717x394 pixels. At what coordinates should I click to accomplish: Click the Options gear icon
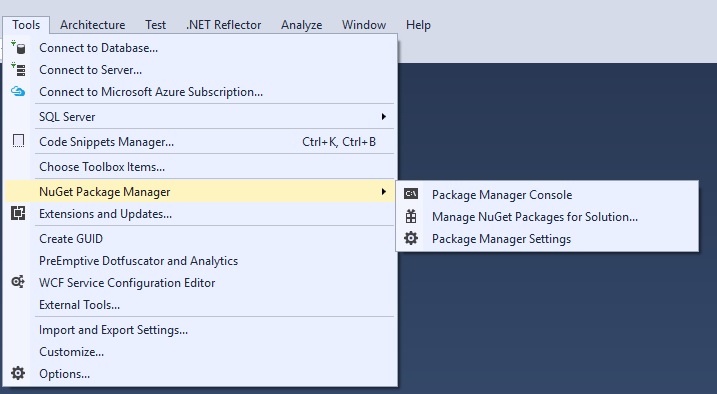(x=18, y=373)
